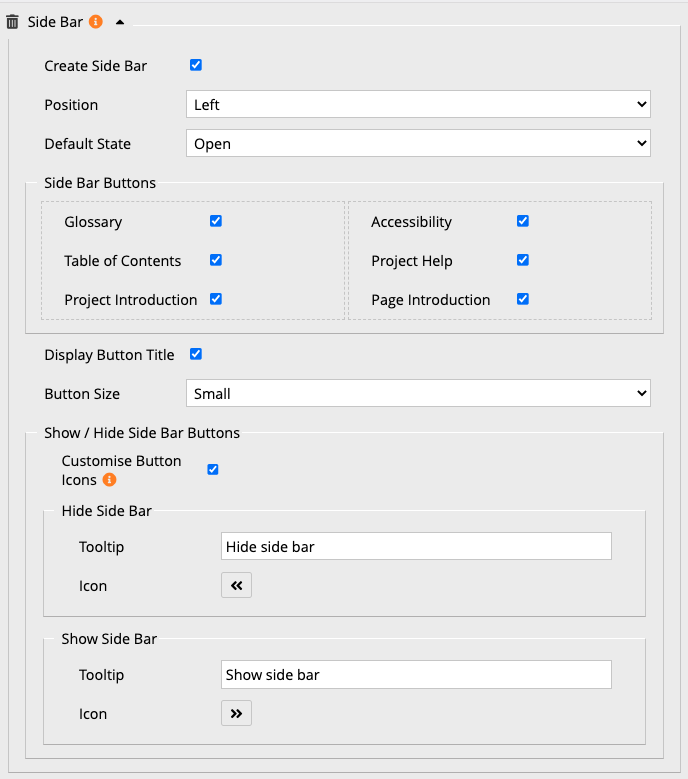
Task: Toggle the Glossary button checkbox
Action: click(216, 221)
